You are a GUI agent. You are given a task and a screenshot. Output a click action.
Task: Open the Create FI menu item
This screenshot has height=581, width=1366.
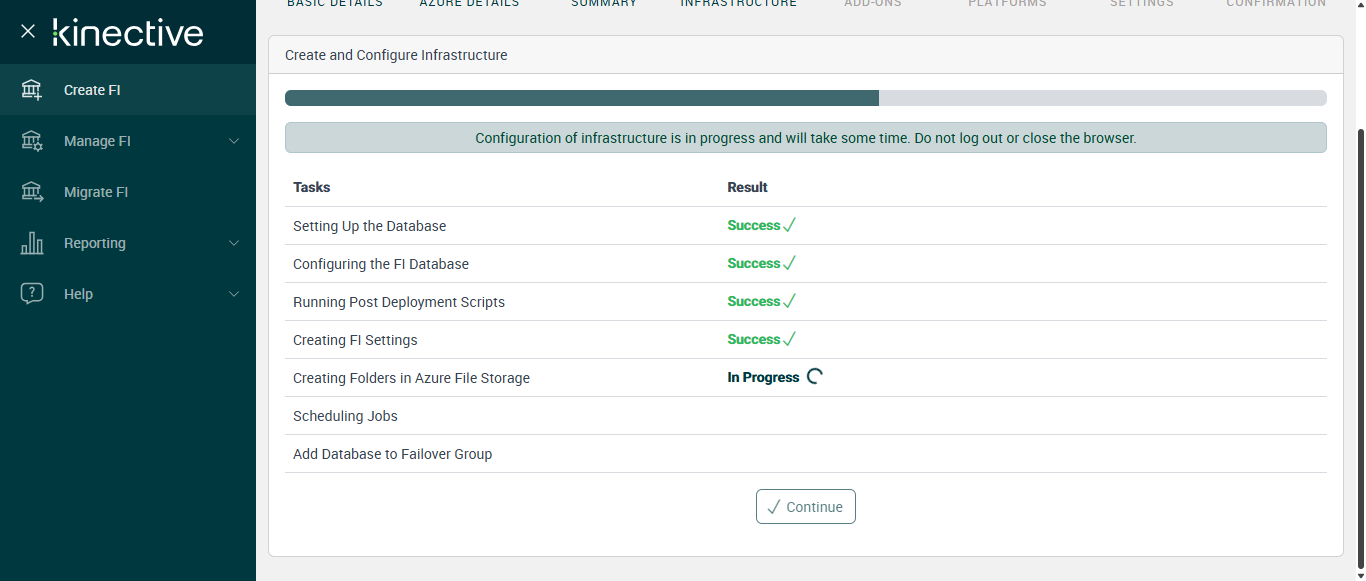(92, 90)
